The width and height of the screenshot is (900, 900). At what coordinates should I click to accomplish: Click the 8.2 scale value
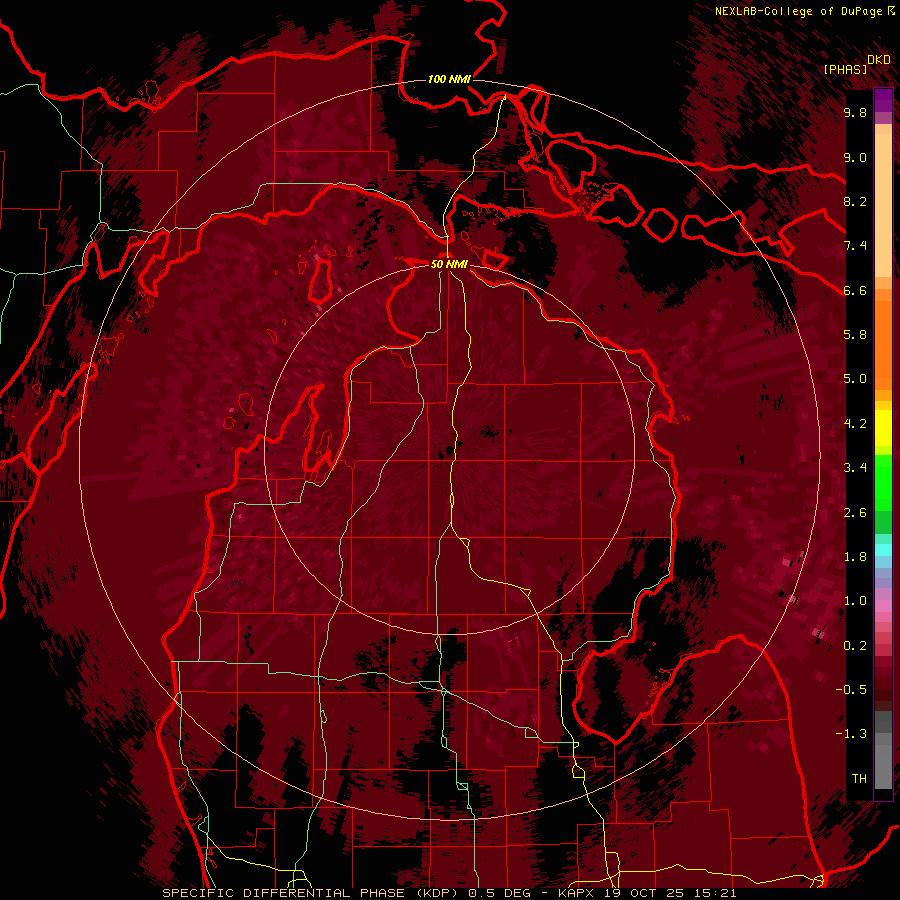855,201
